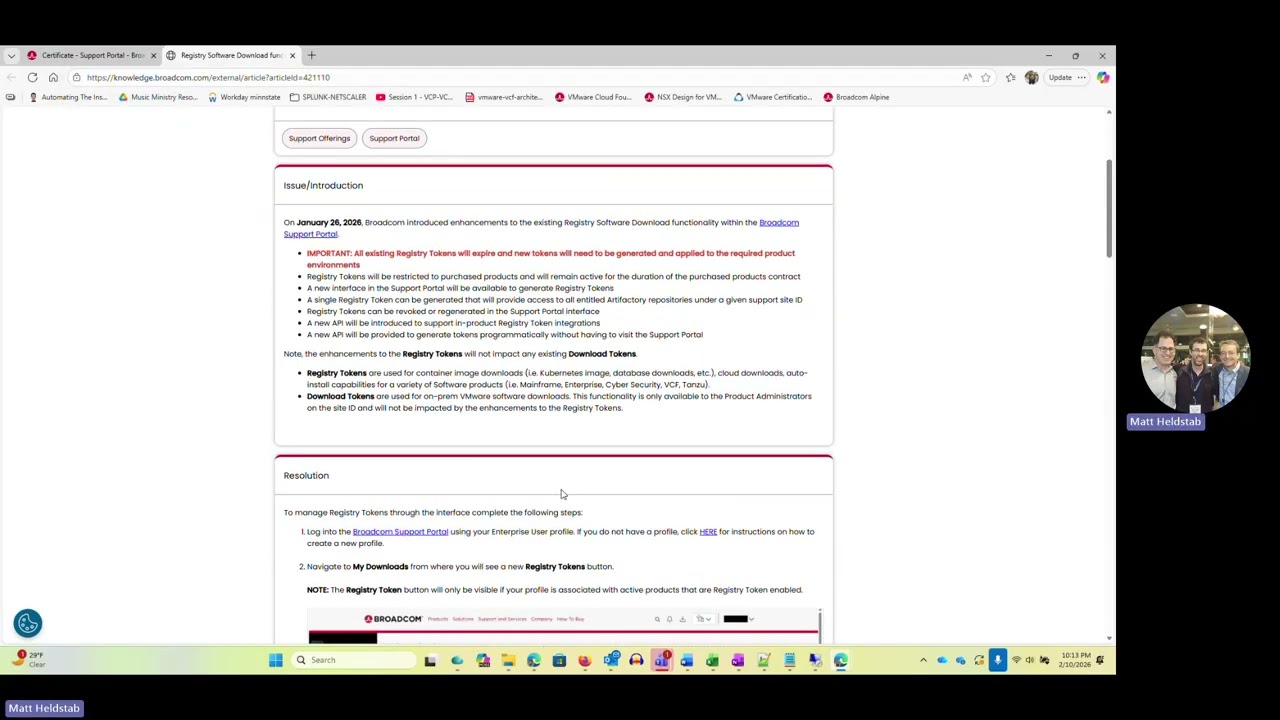Show hidden system tray icons chevron
This screenshot has width=1280, height=720.
(923, 660)
